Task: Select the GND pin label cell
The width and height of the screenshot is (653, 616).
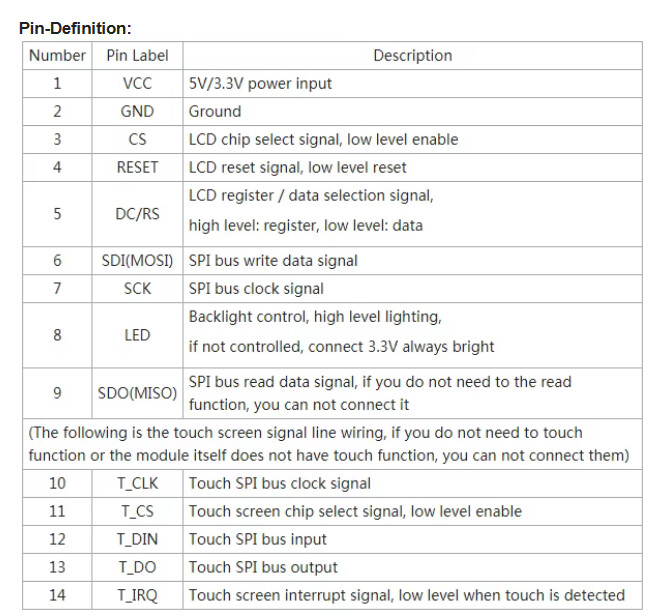Action: (137, 112)
